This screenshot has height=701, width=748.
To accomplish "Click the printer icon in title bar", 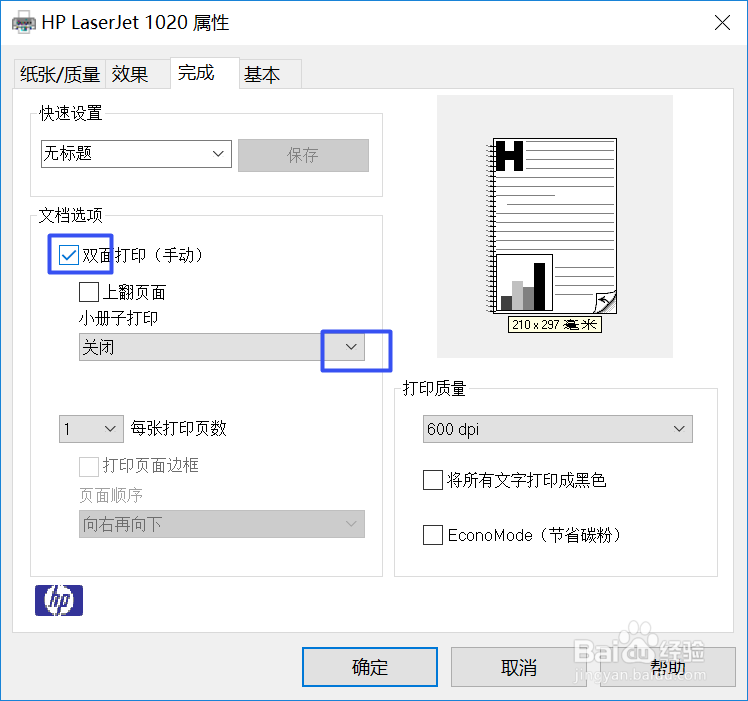I will 24,23.
